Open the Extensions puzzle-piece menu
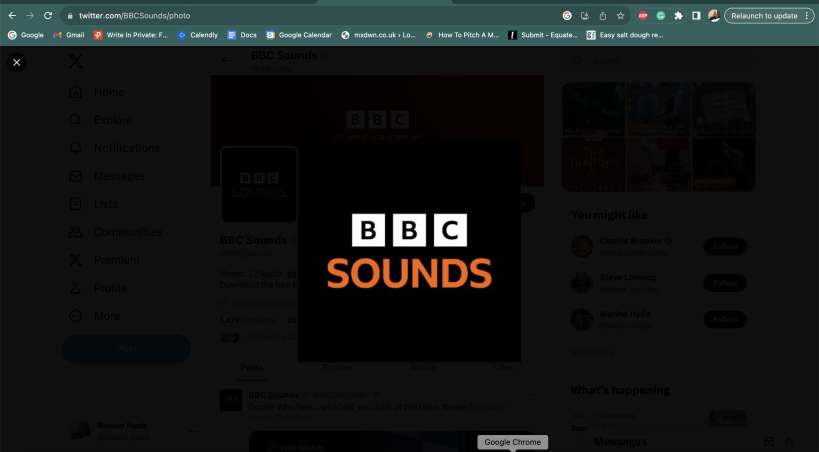Viewport: 819px width, 452px height. click(678, 16)
